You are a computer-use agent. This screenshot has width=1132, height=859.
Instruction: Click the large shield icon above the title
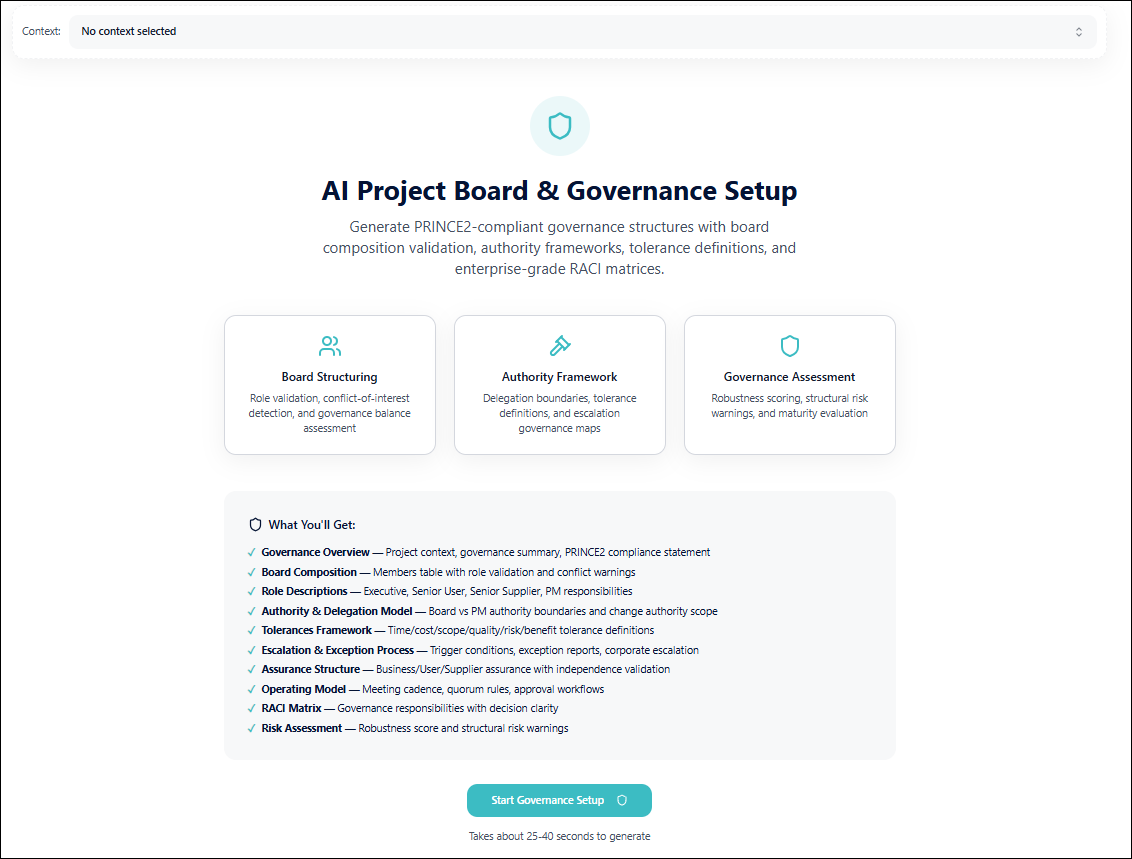pos(560,126)
